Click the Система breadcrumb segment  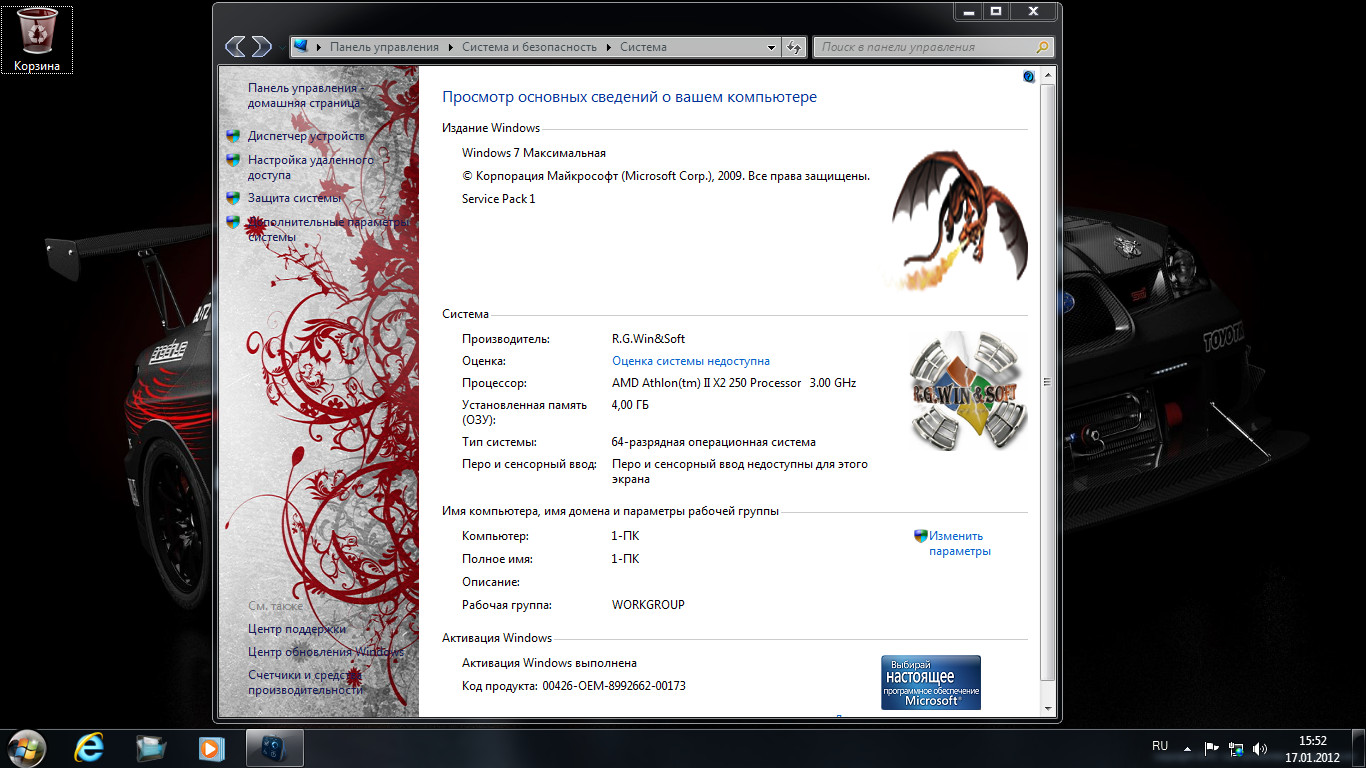click(643, 47)
